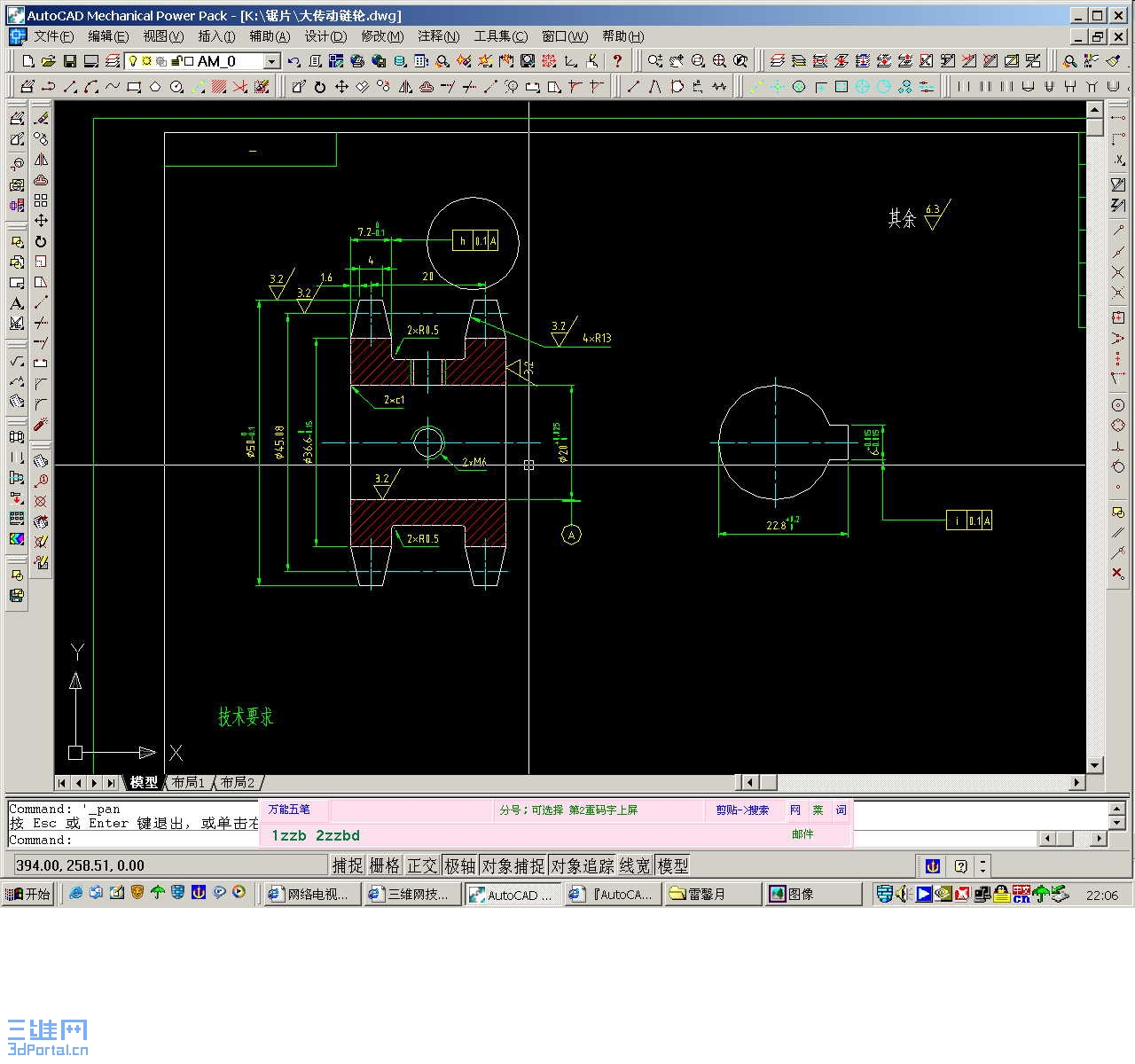Select the polygon tool in draw toolbar
Screen dimensions: 1135x1064
coord(155,87)
